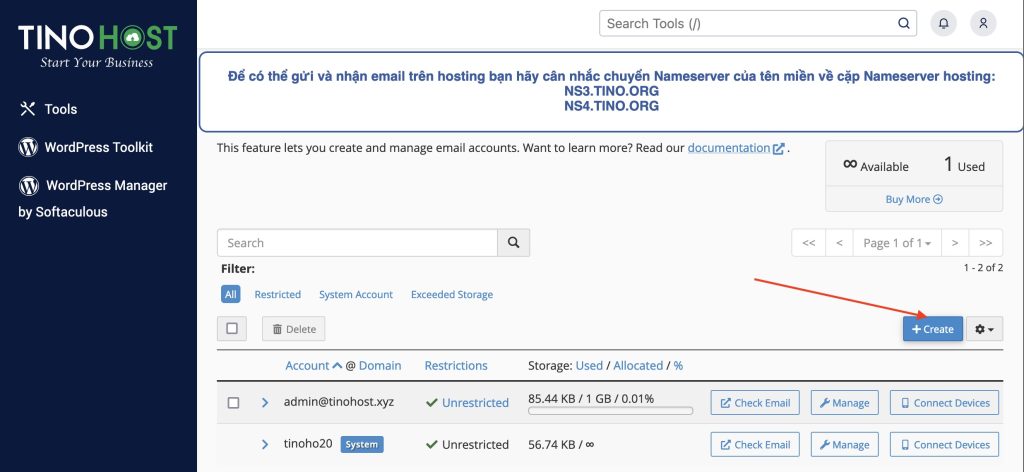Screen dimensions: 1024x472
Task: Sort by Allocated storage header
Action: pos(638,366)
